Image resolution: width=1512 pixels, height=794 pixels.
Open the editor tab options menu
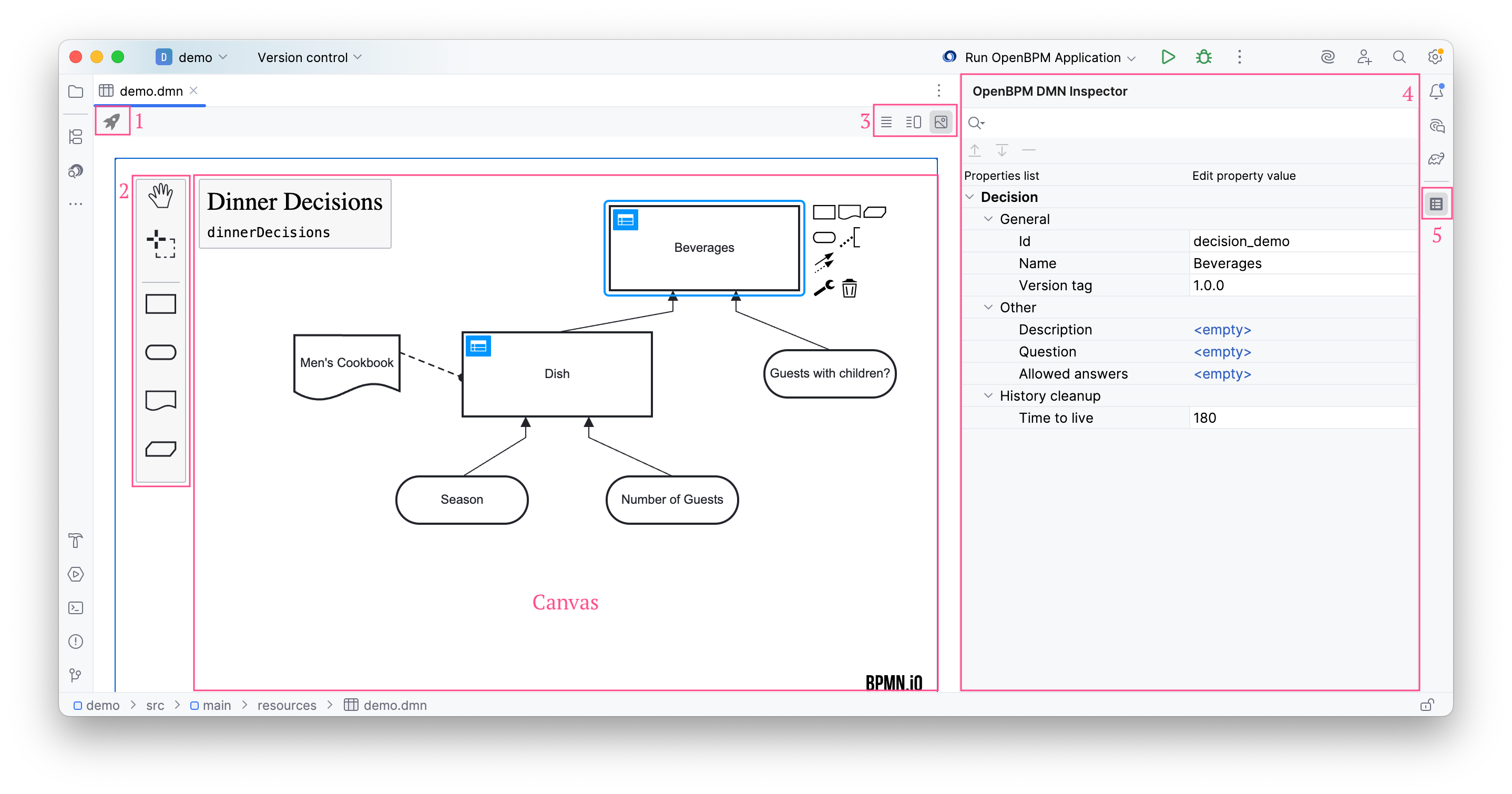point(938,90)
